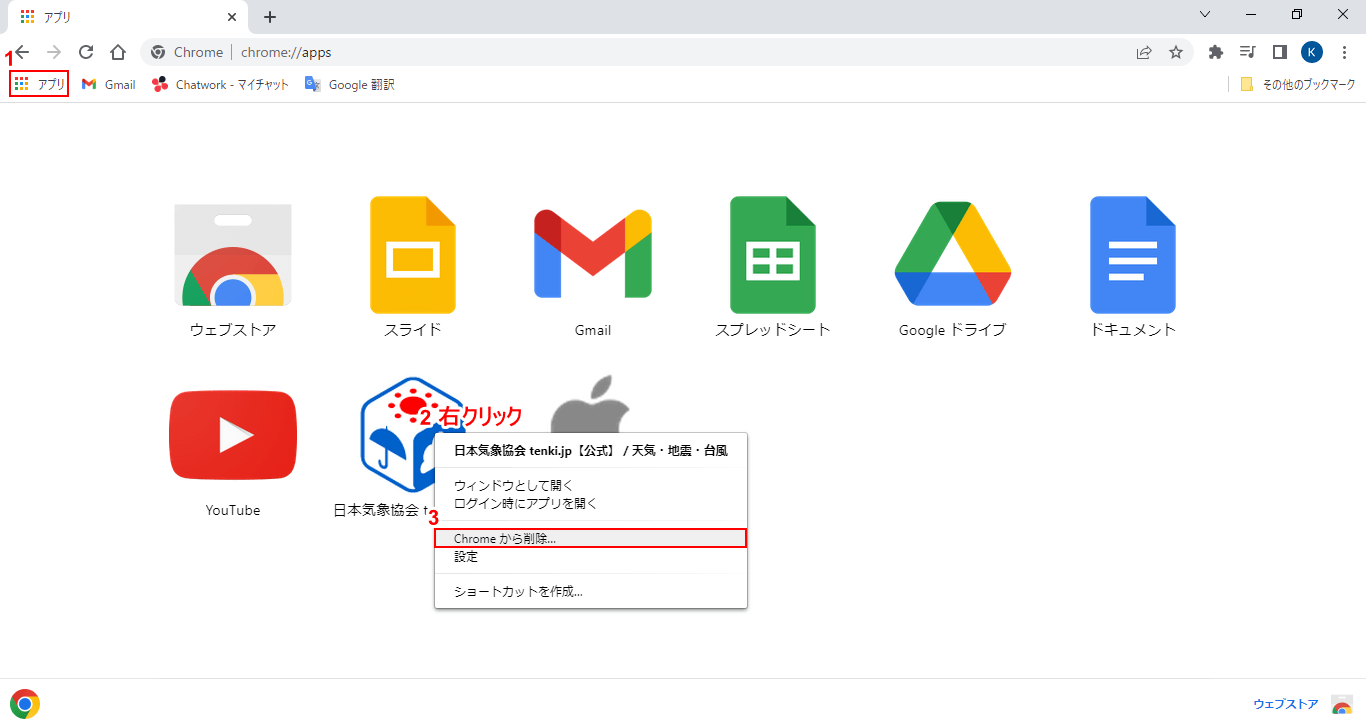1366x728 pixels.
Task: Click the Chrome logo at bottom left
Action: (25, 704)
